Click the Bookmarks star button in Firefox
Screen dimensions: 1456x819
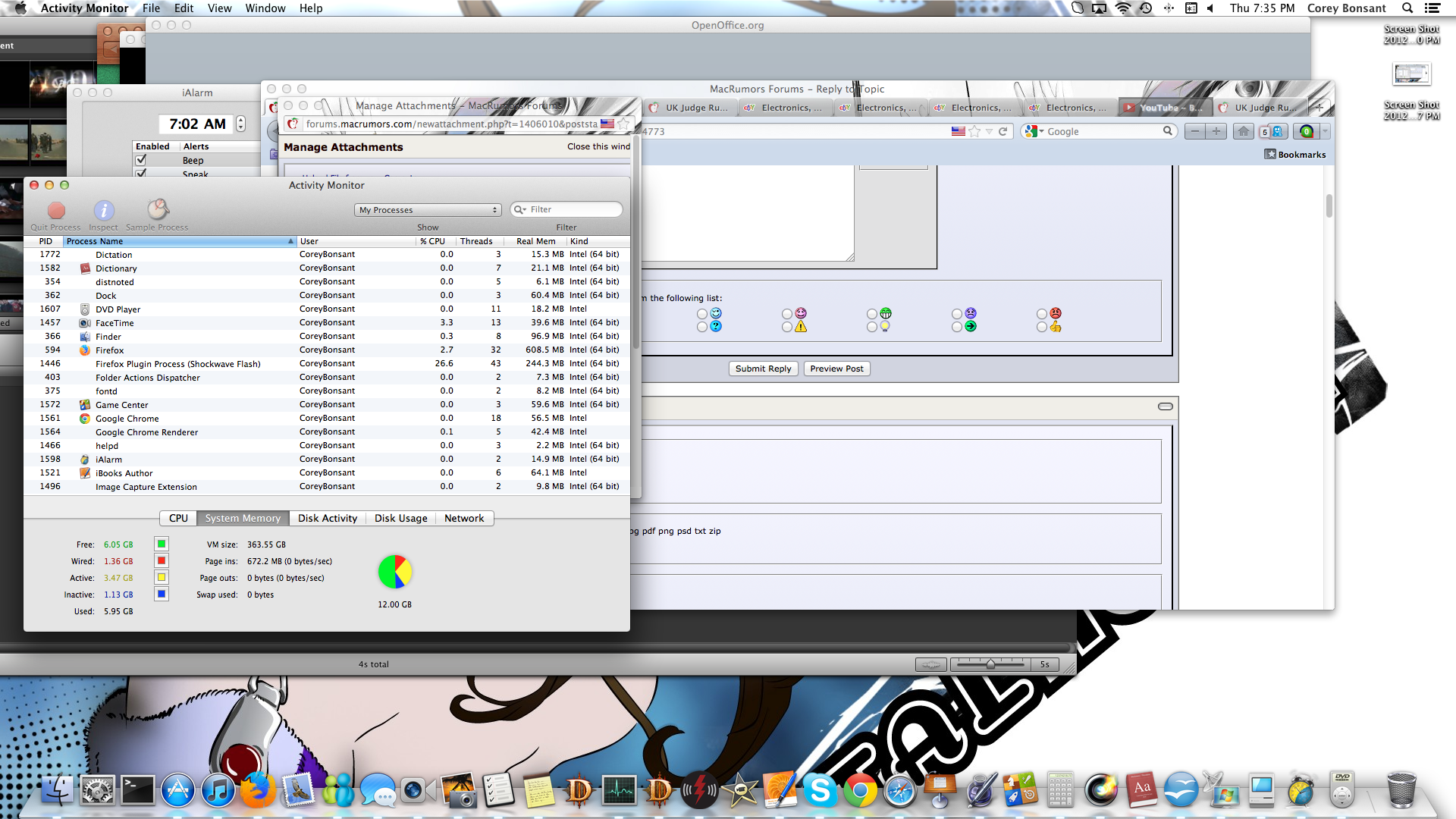coord(1295,154)
